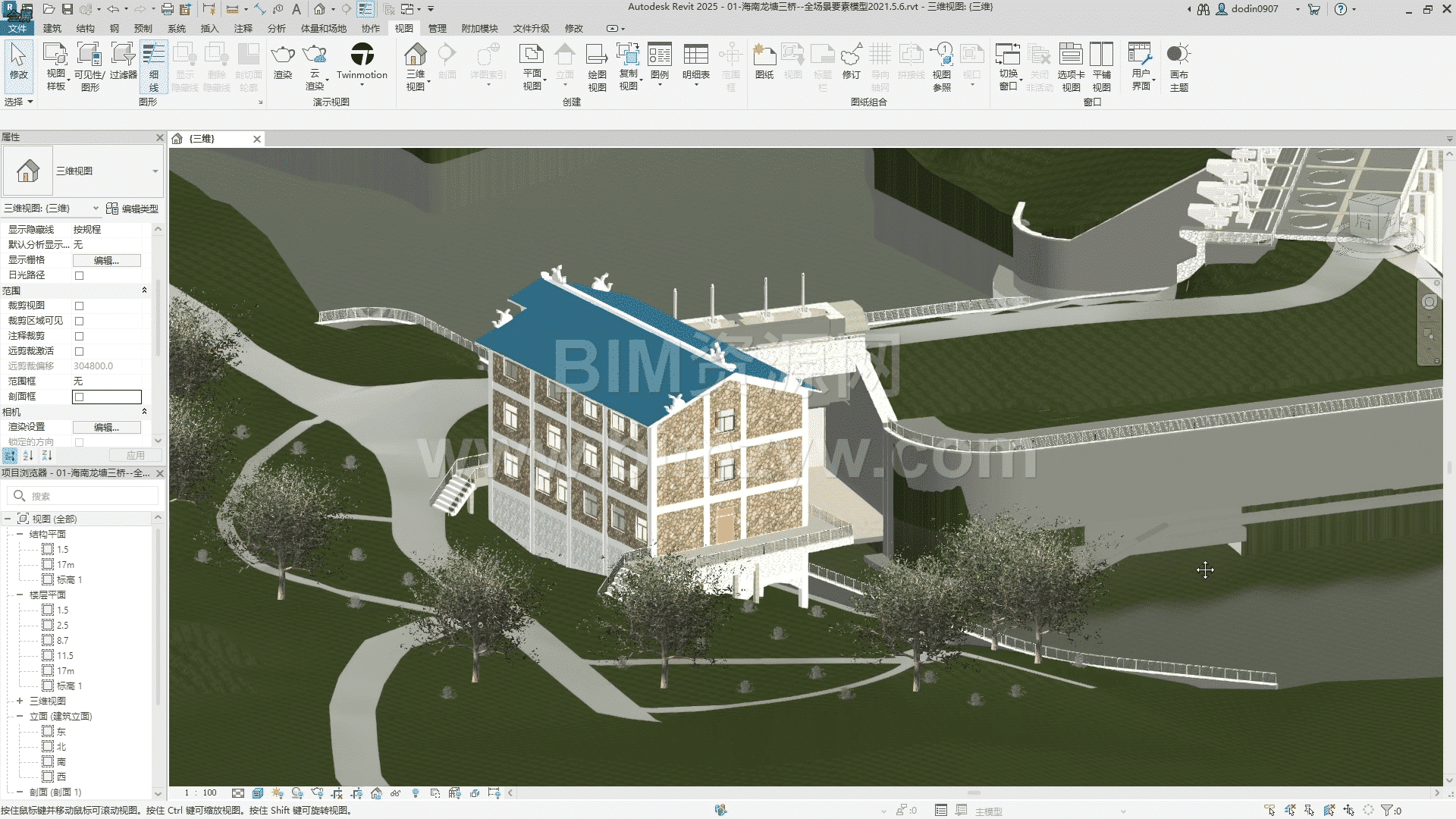Enable the Sun Path (日光路径) checkbox
The width and height of the screenshot is (1456, 819).
pos(79,275)
